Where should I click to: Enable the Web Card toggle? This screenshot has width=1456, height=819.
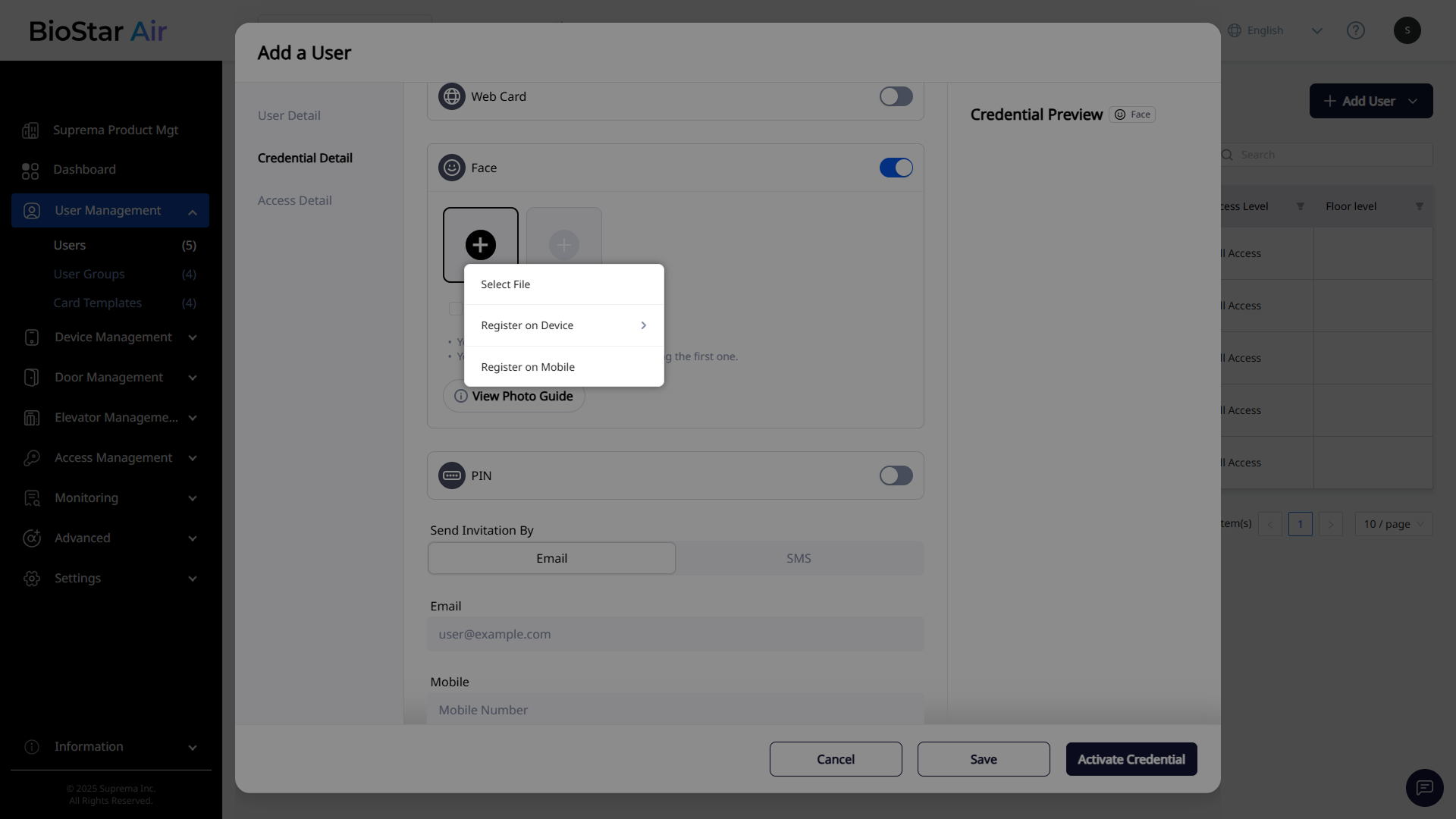[x=896, y=96]
